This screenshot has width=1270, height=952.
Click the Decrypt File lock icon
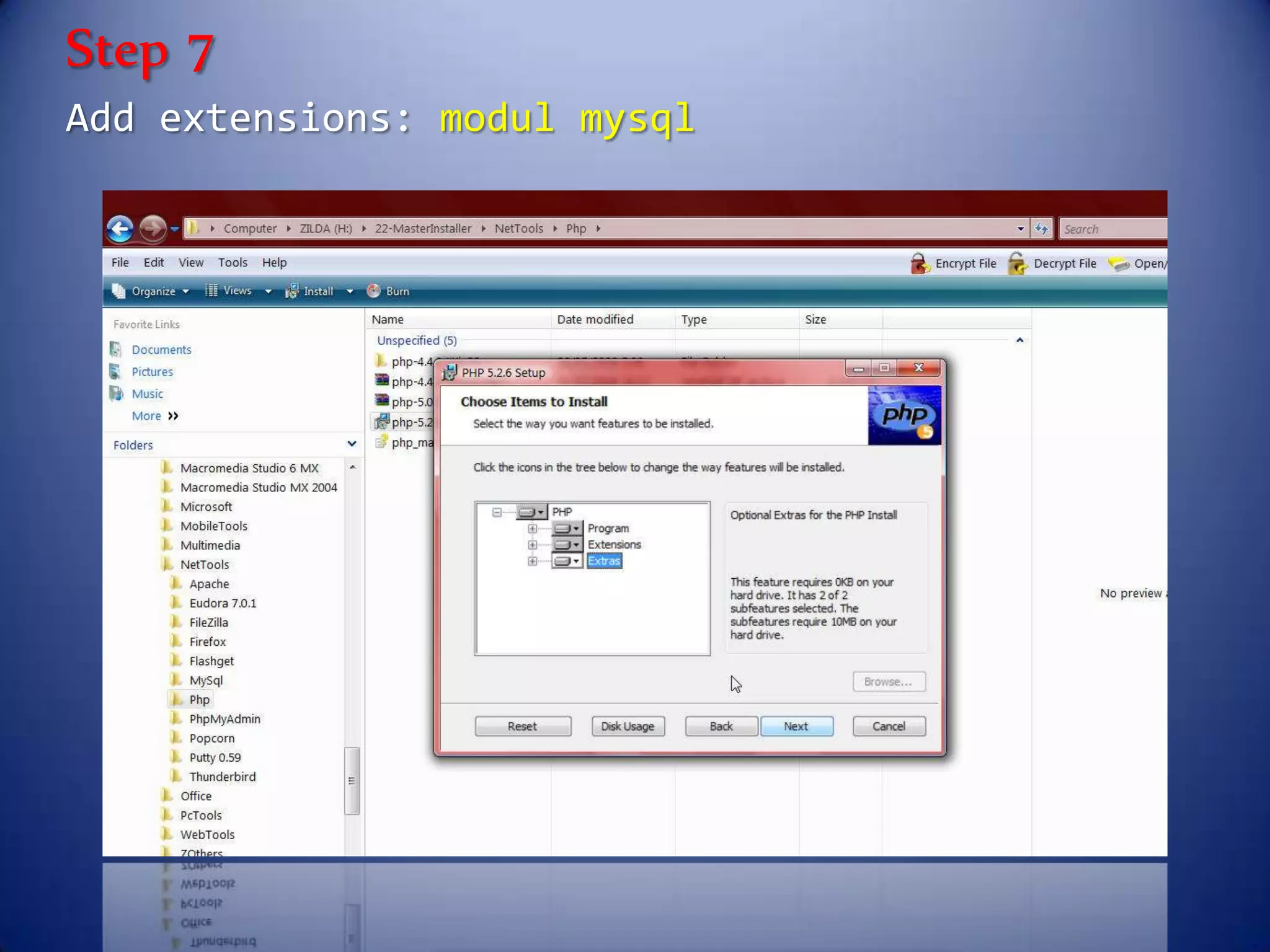(1017, 263)
